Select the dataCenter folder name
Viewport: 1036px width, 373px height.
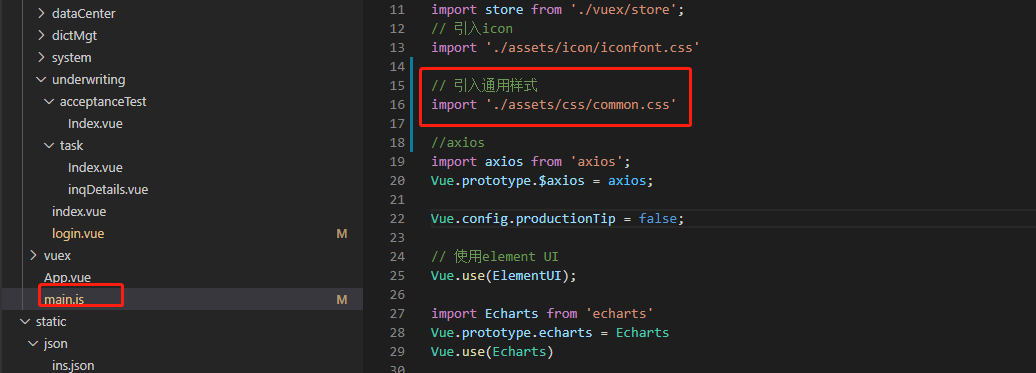pos(83,13)
